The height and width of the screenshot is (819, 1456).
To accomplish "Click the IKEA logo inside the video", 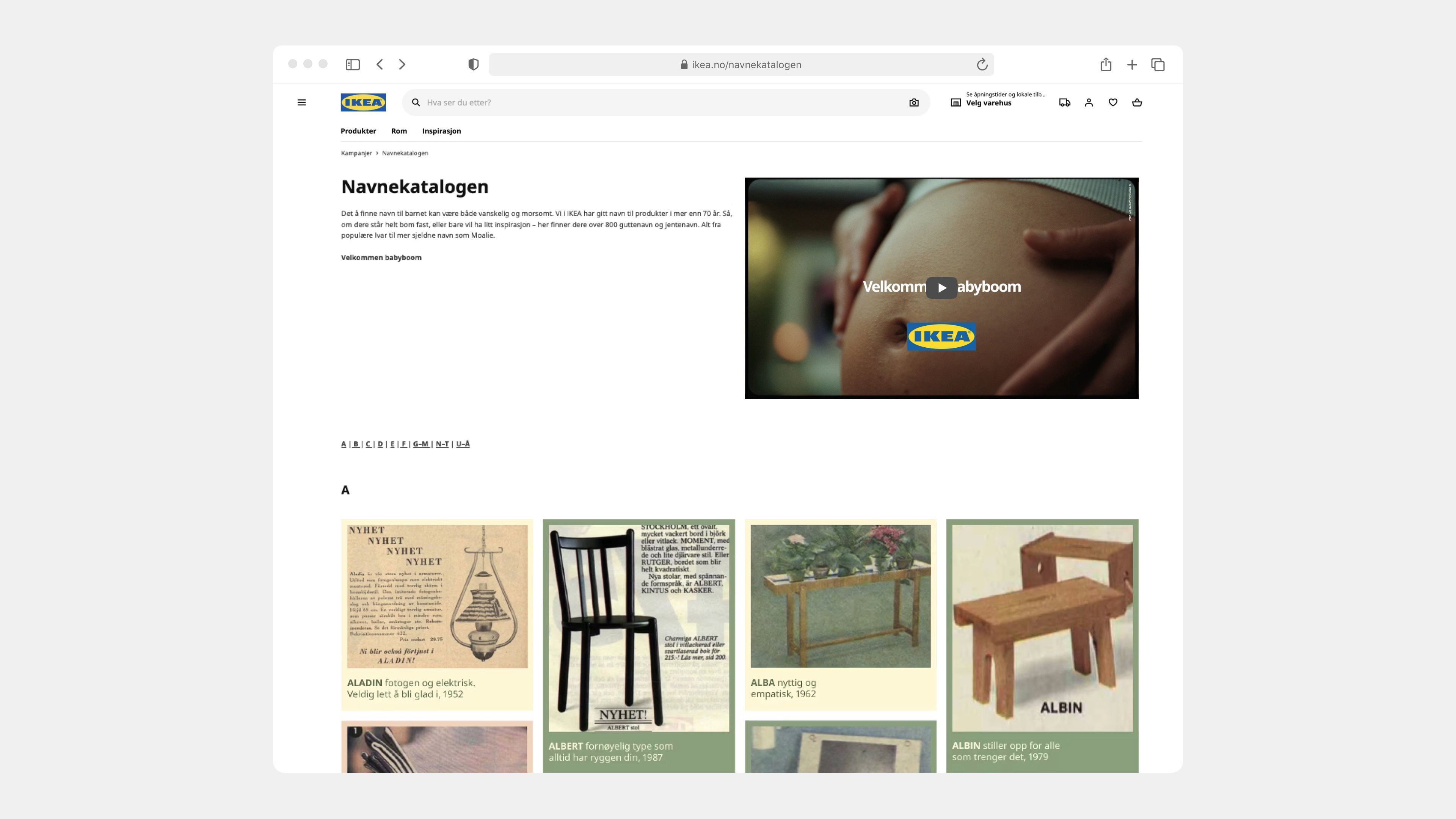I will pyautogui.click(x=941, y=336).
